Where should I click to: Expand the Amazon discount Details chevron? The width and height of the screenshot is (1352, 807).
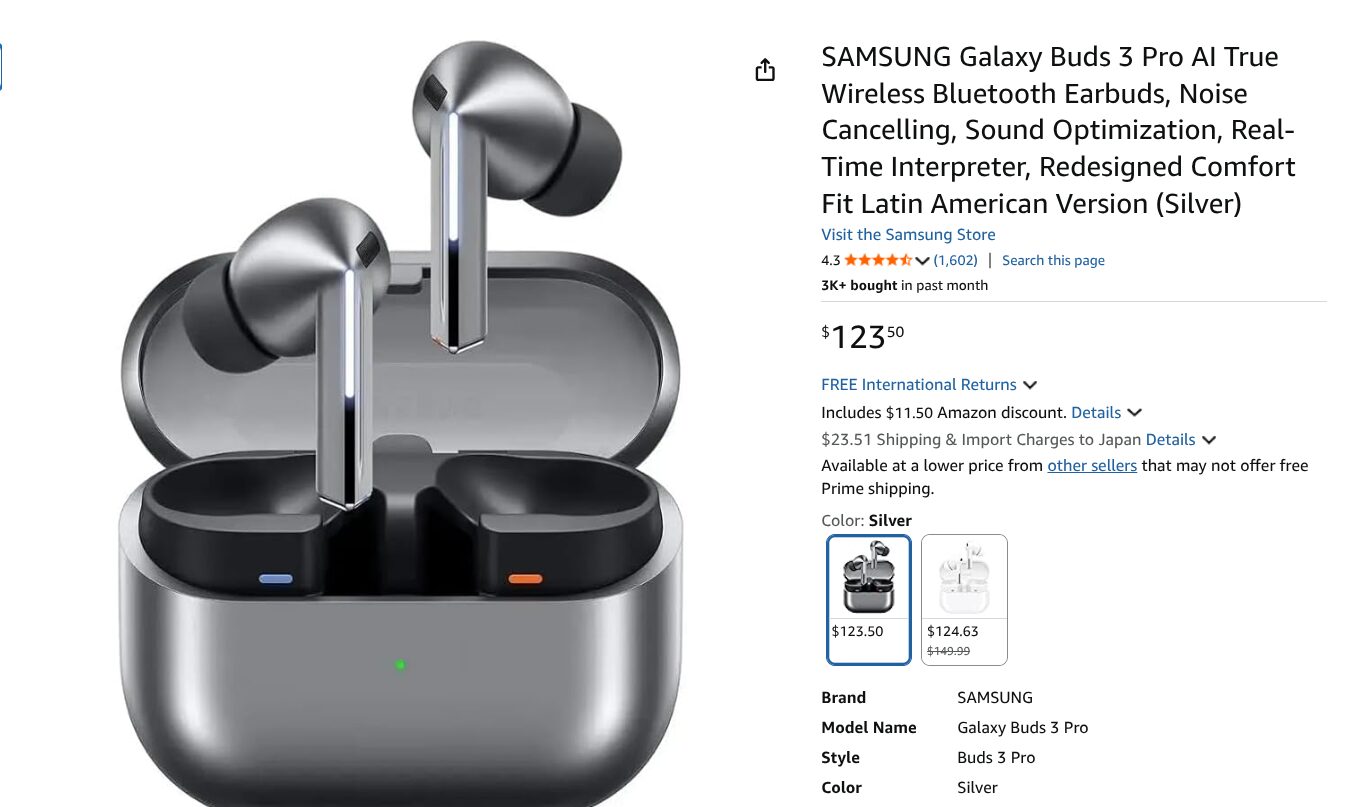(x=1134, y=412)
